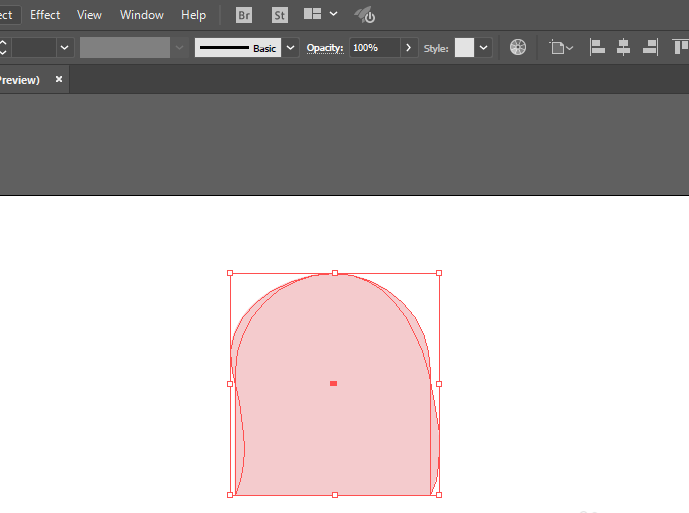
Task: Close the (Preview) document tab
Action: [59, 79]
